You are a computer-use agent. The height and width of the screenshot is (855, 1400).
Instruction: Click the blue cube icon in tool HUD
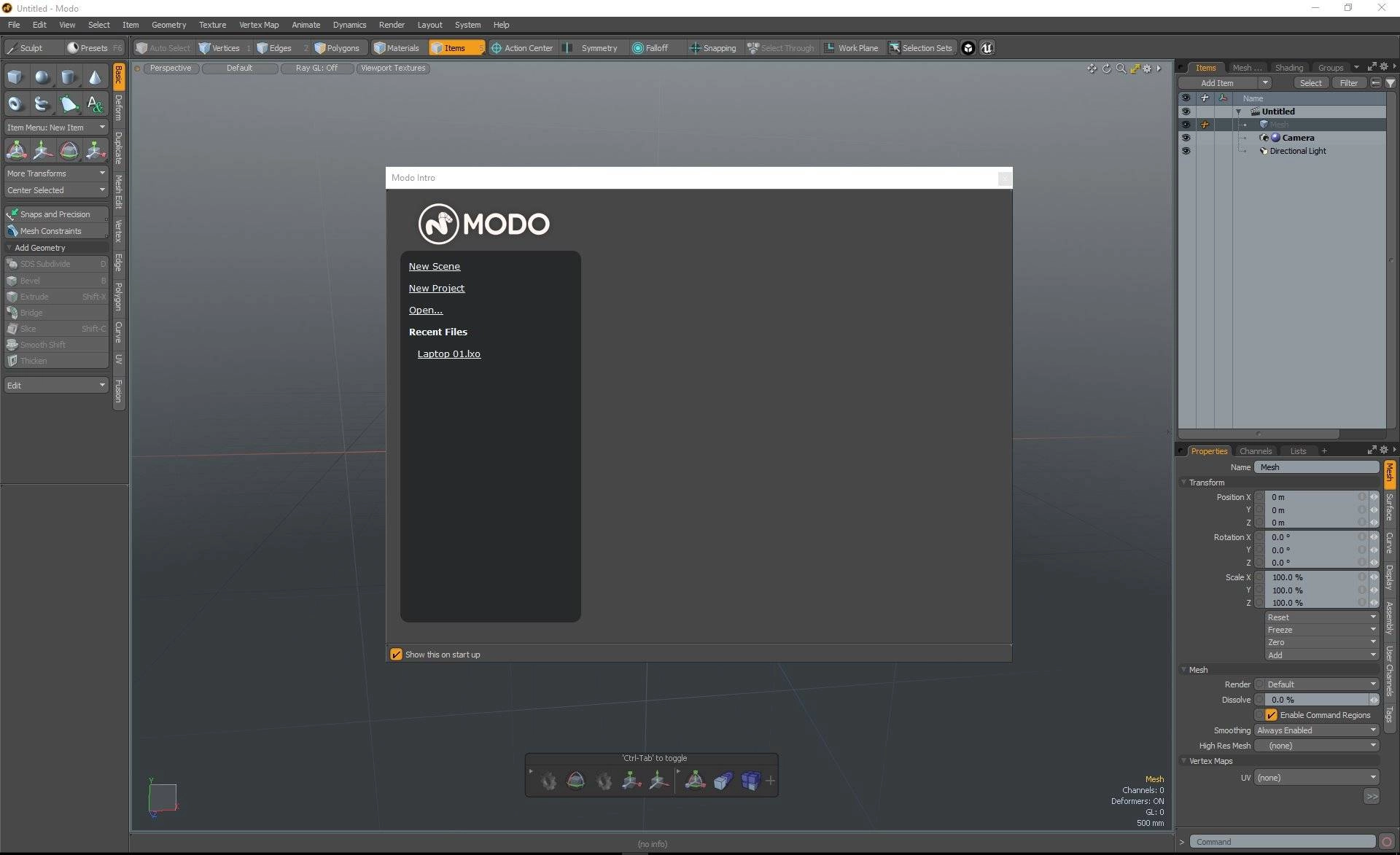(x=750, y=781)
